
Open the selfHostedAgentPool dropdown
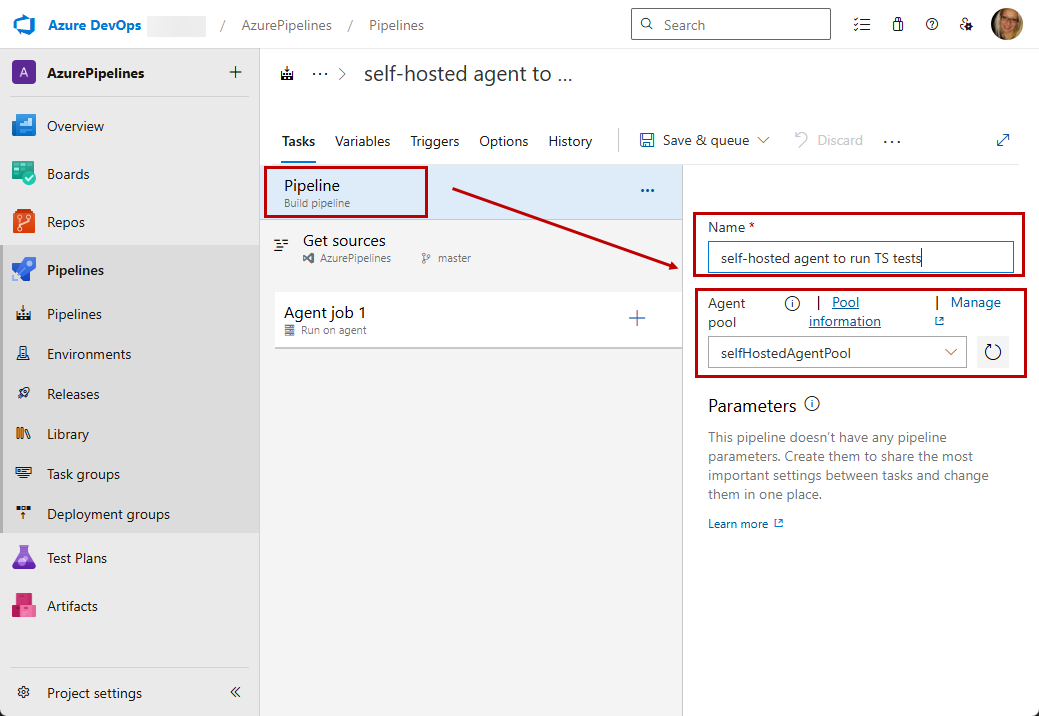point(837,352)
